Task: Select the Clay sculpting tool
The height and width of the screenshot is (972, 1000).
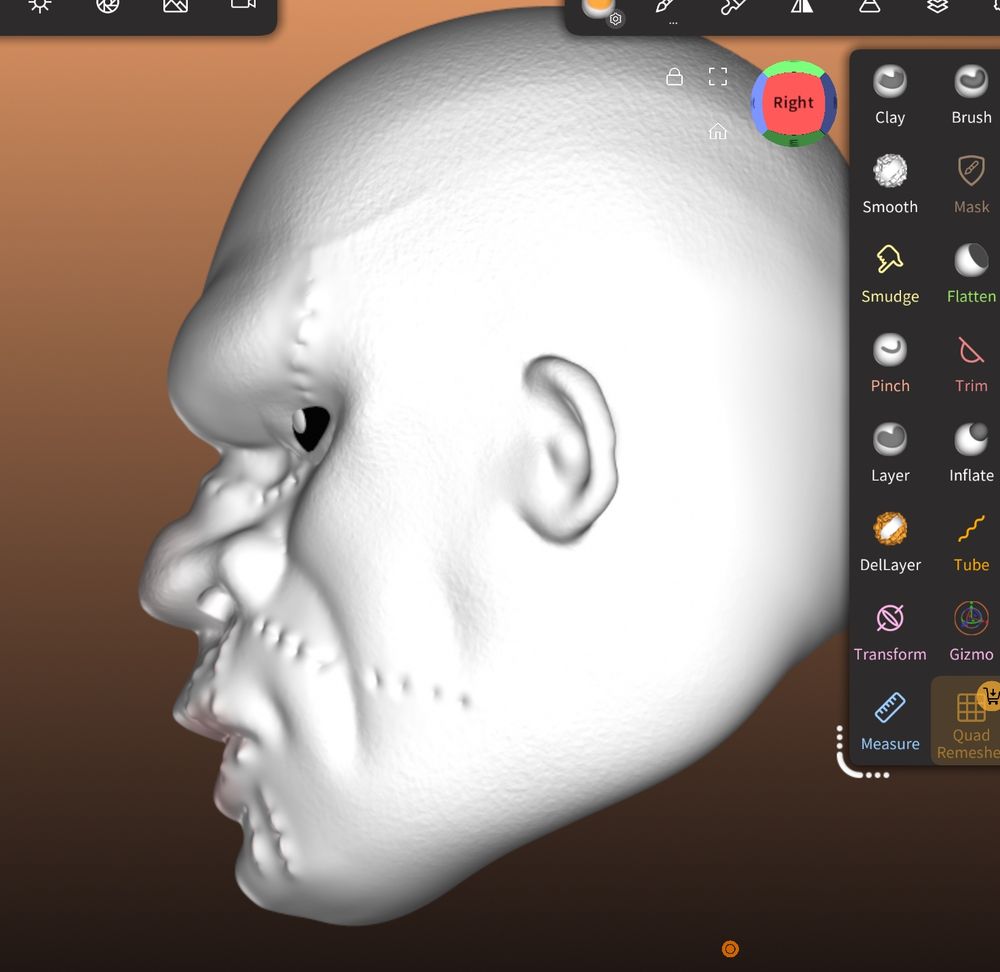Action: pos(890,96)
